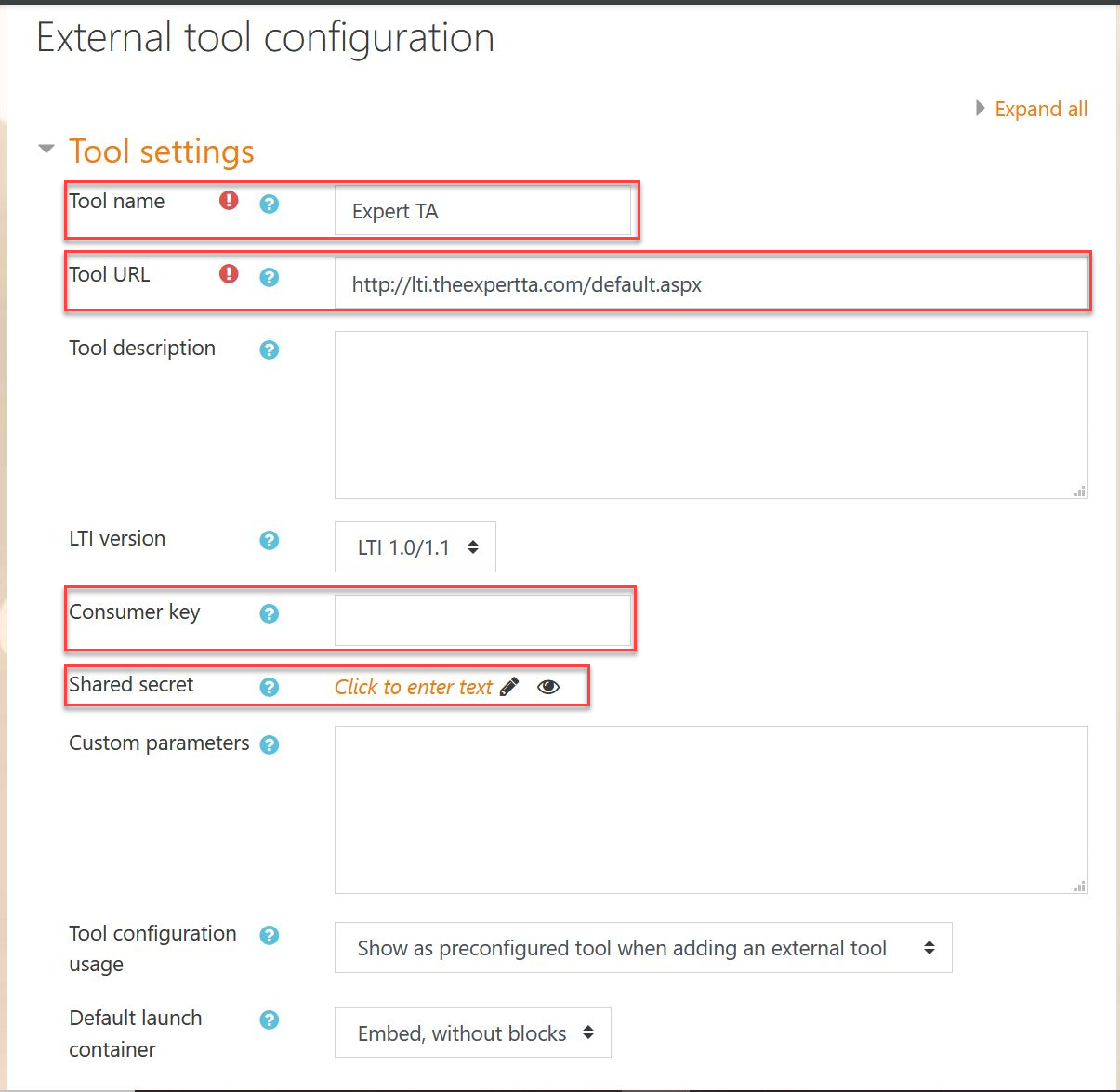Click the Tool URL input field
Image resolution: width=1120 pixels, height=1092 pixels.
(x=711, y=284)
